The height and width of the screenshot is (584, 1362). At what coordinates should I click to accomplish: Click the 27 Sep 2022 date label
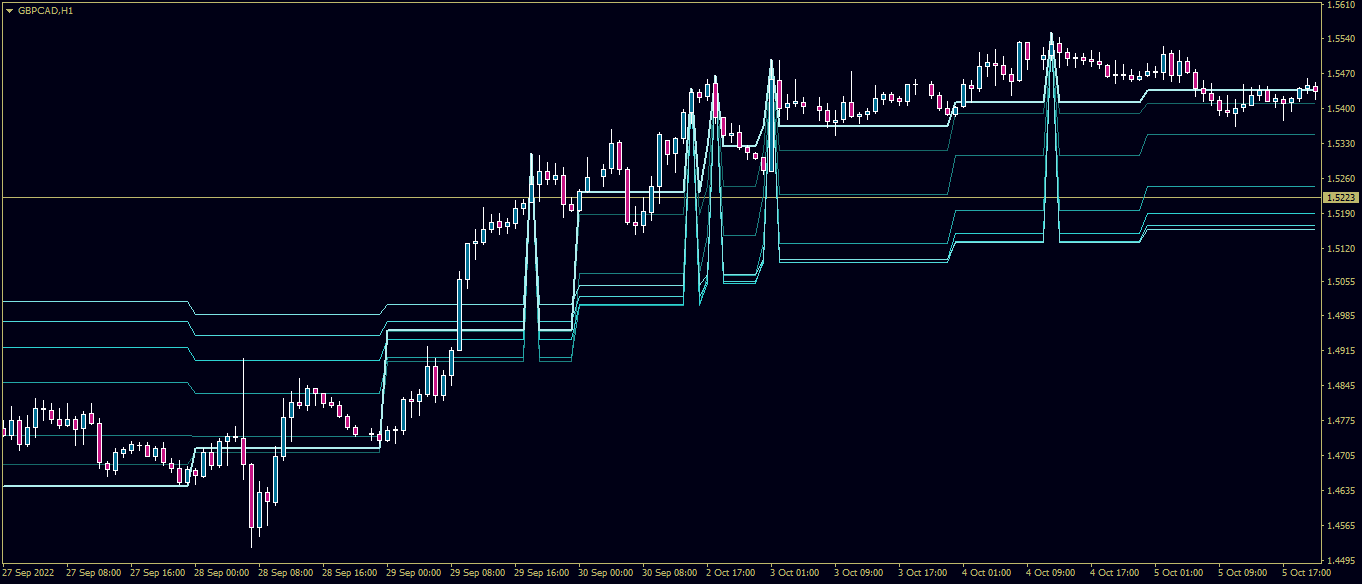[28, 574]
